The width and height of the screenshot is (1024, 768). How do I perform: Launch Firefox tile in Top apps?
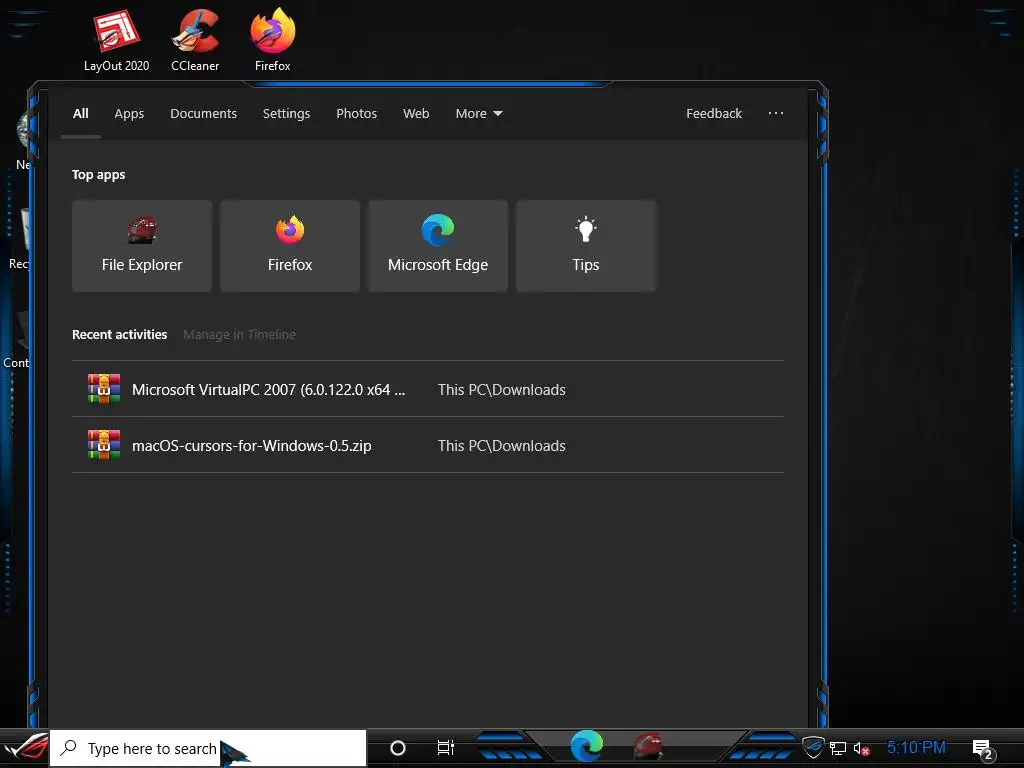290,246
